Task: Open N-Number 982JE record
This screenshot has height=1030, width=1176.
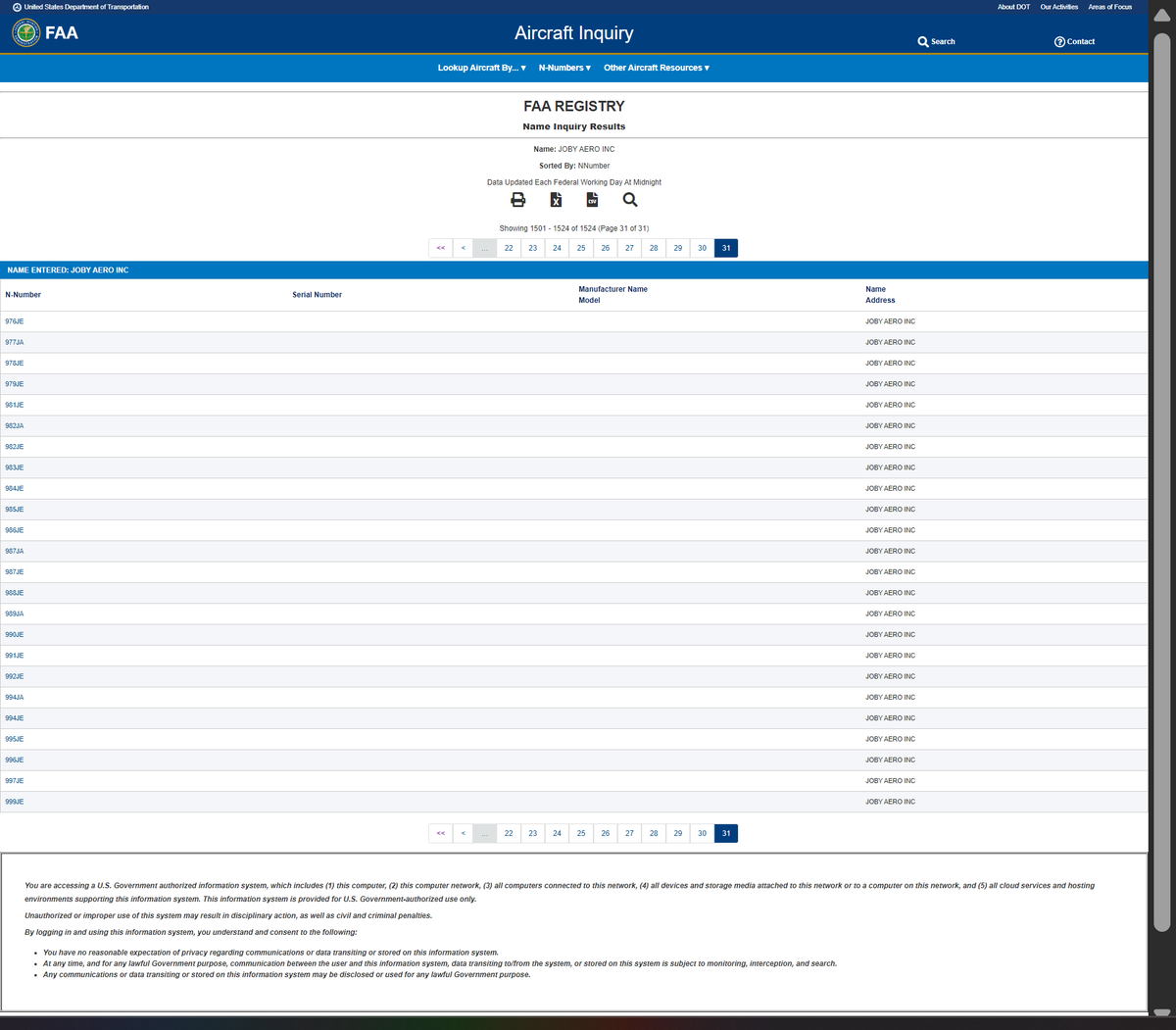Action: coord(14,447)
